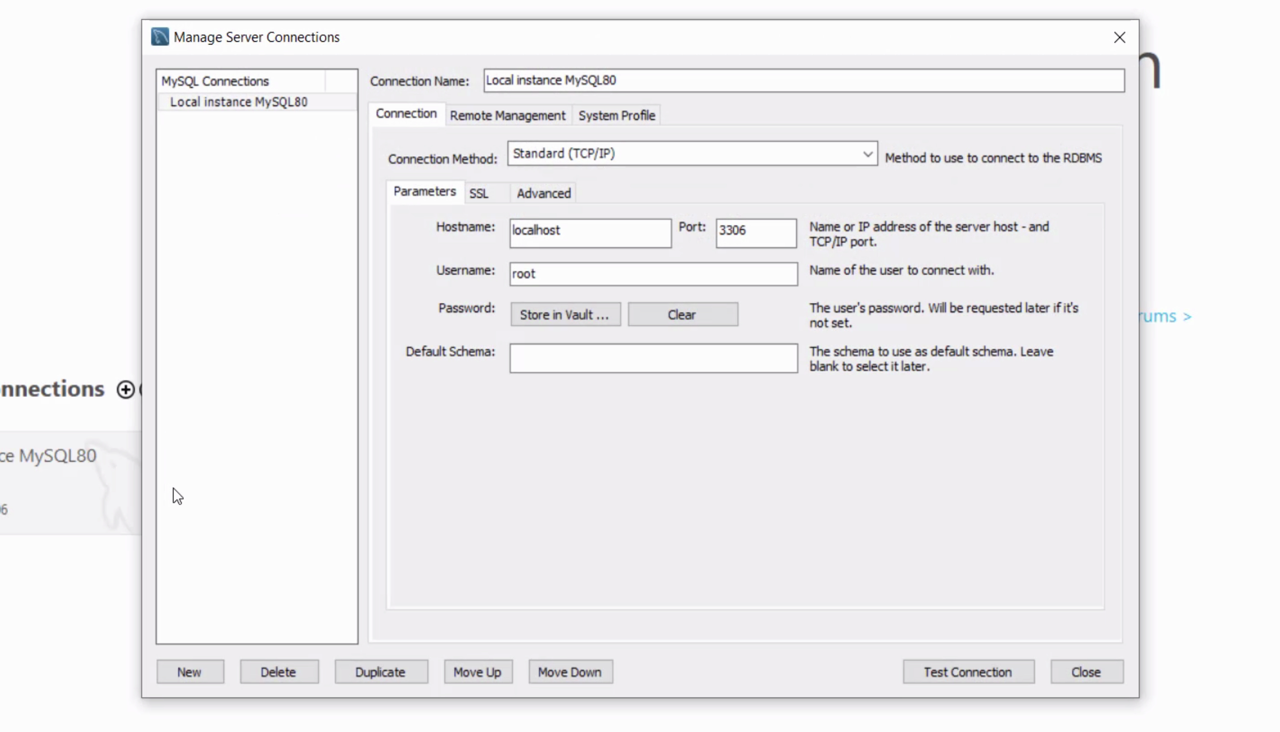Click the plus icon beside MySQL Connections heading

pos(126,389)
